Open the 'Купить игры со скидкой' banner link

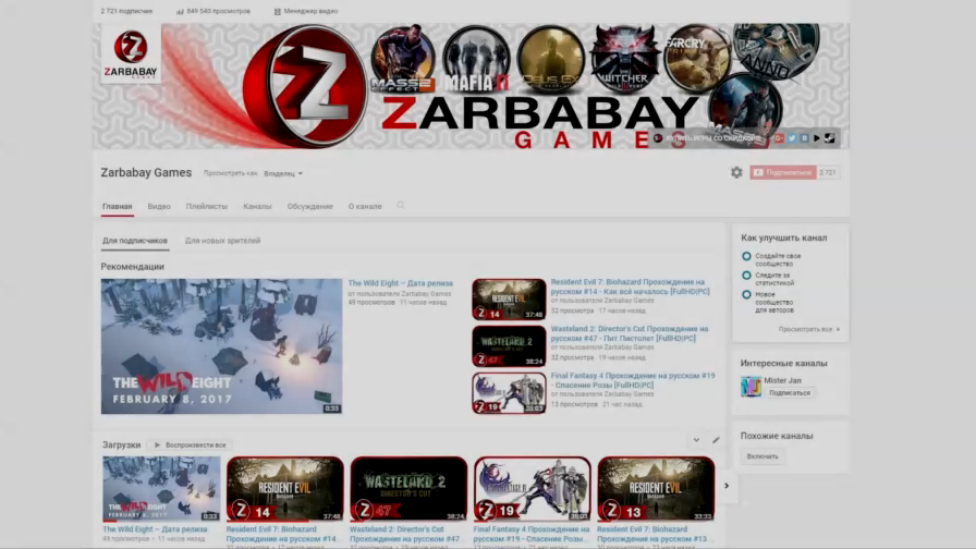pos(708,138)
